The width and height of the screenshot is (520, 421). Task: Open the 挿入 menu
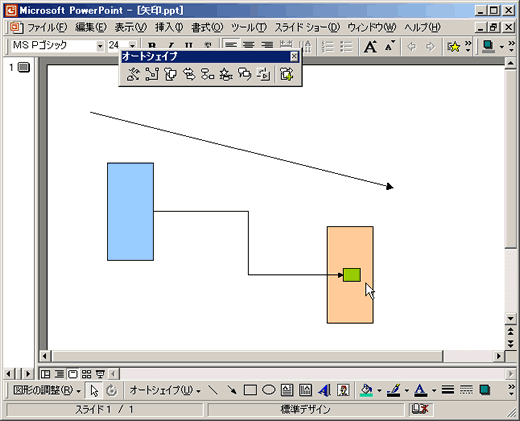(x=169, y=27)
